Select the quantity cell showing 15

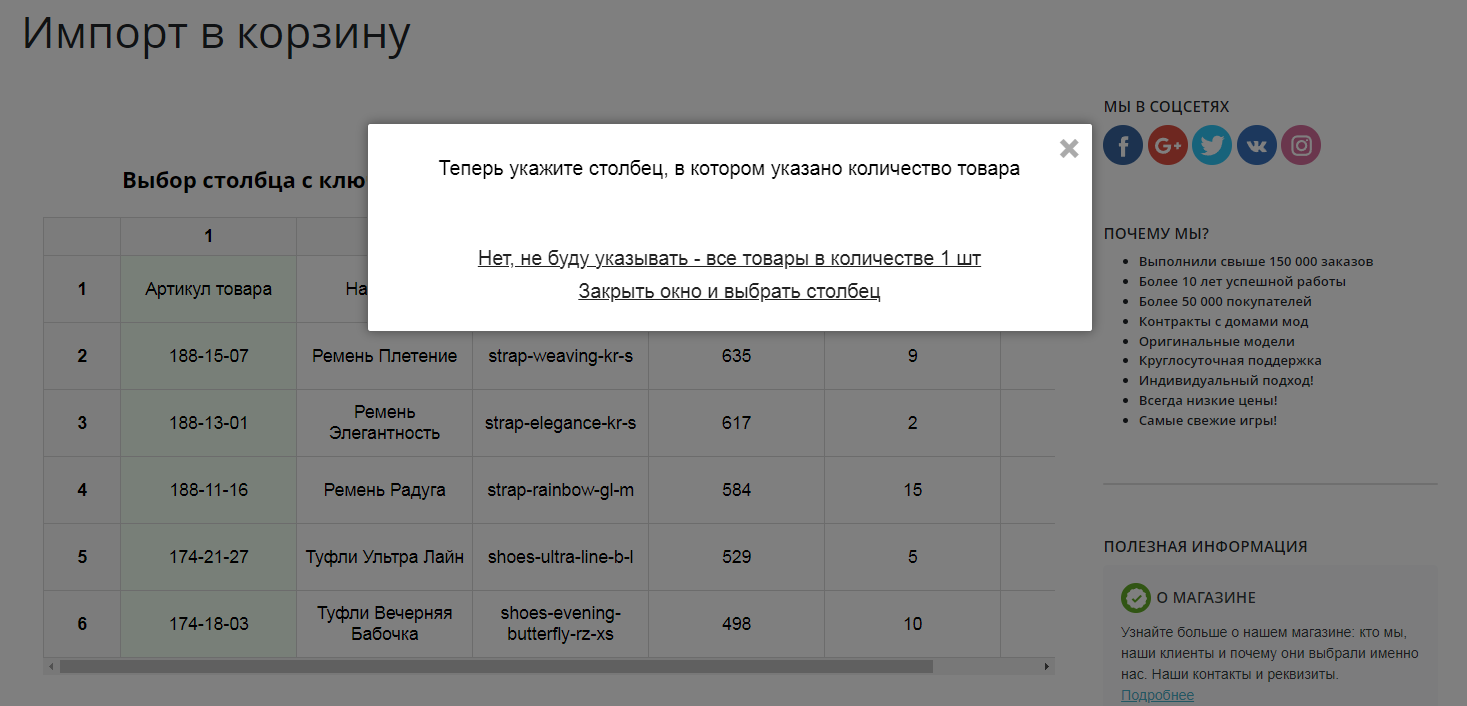[912, 490]
